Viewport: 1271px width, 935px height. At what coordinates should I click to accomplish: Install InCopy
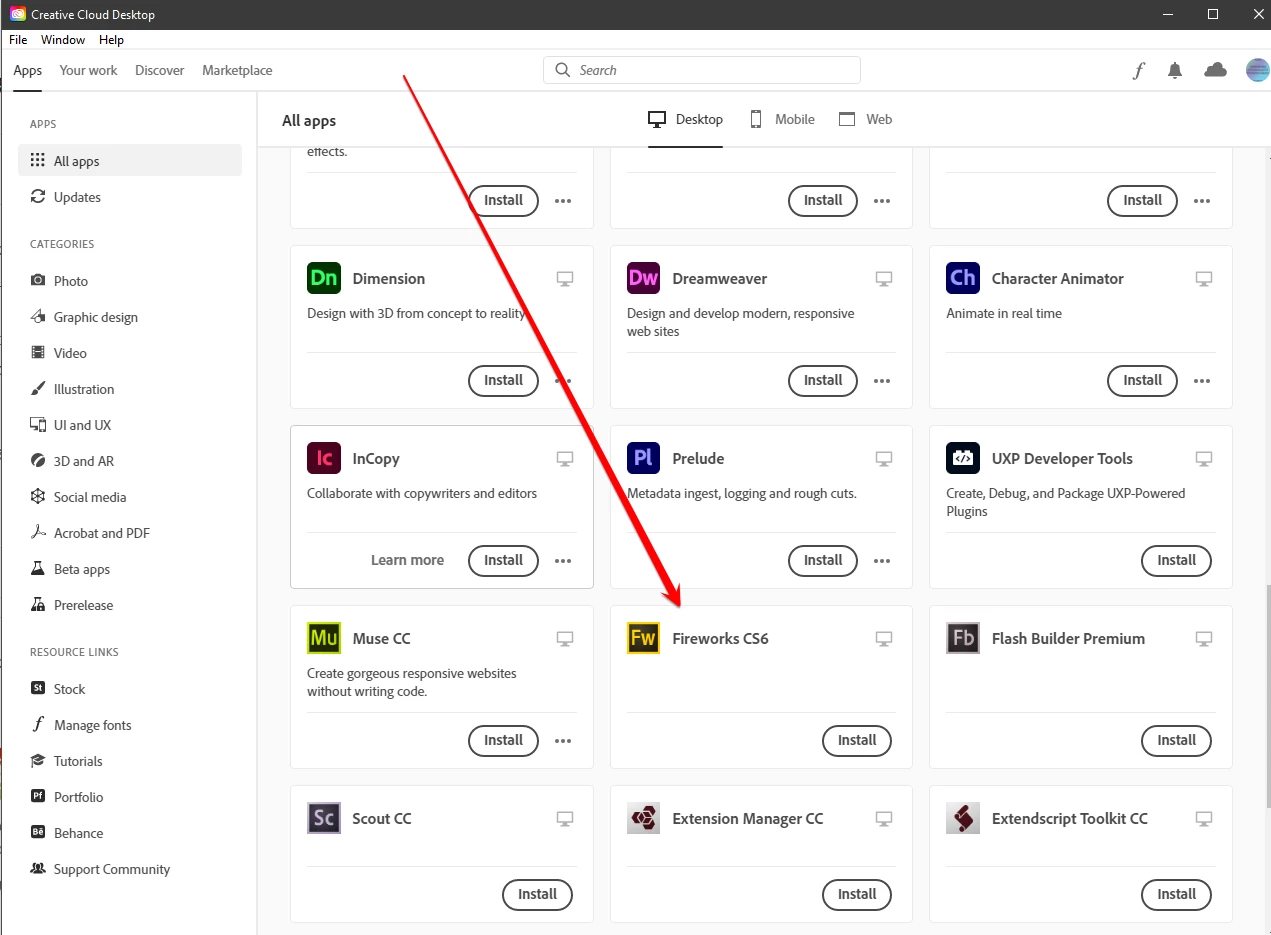[503, 560]
